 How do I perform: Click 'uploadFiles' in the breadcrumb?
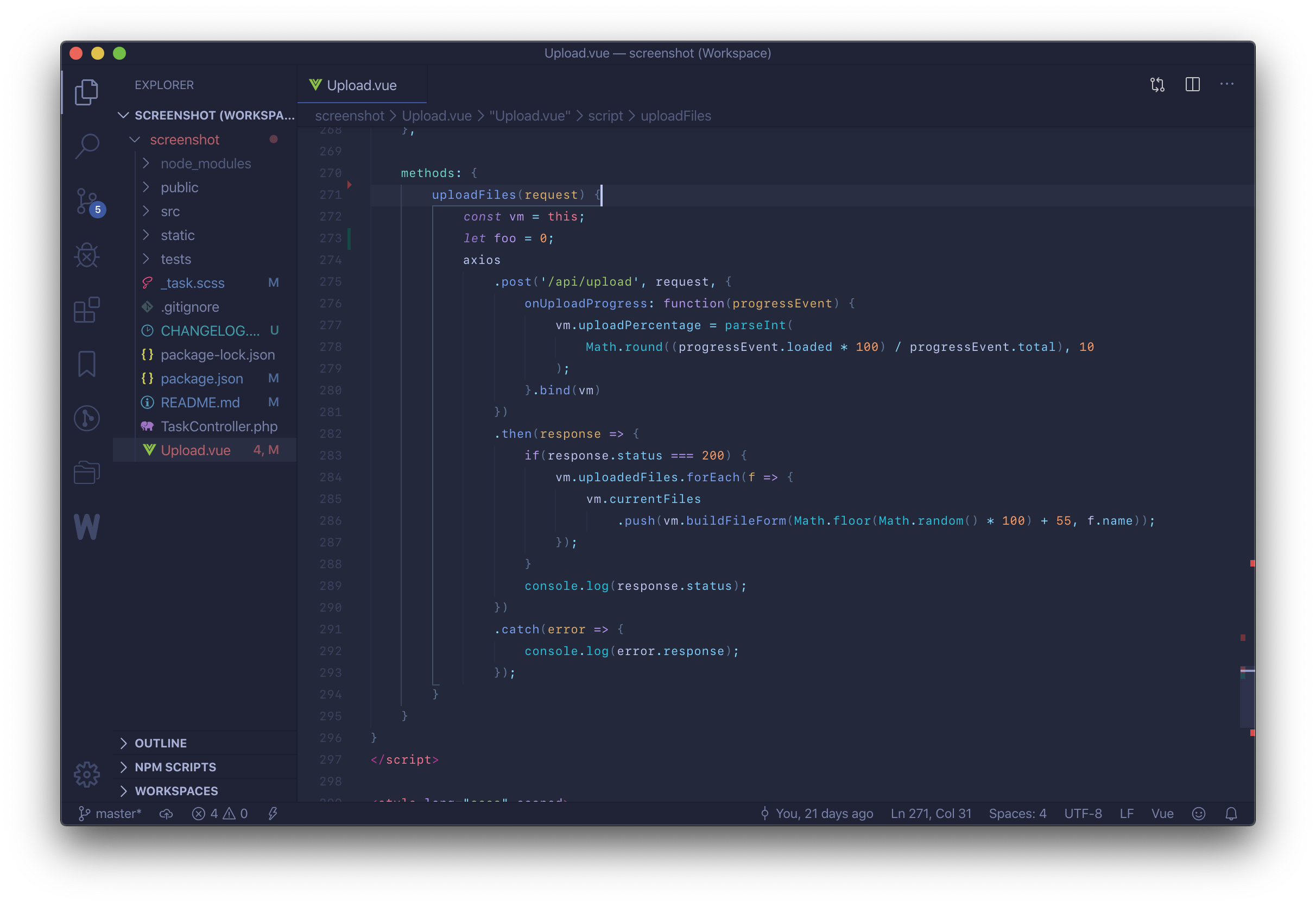[x=675, y=116]
